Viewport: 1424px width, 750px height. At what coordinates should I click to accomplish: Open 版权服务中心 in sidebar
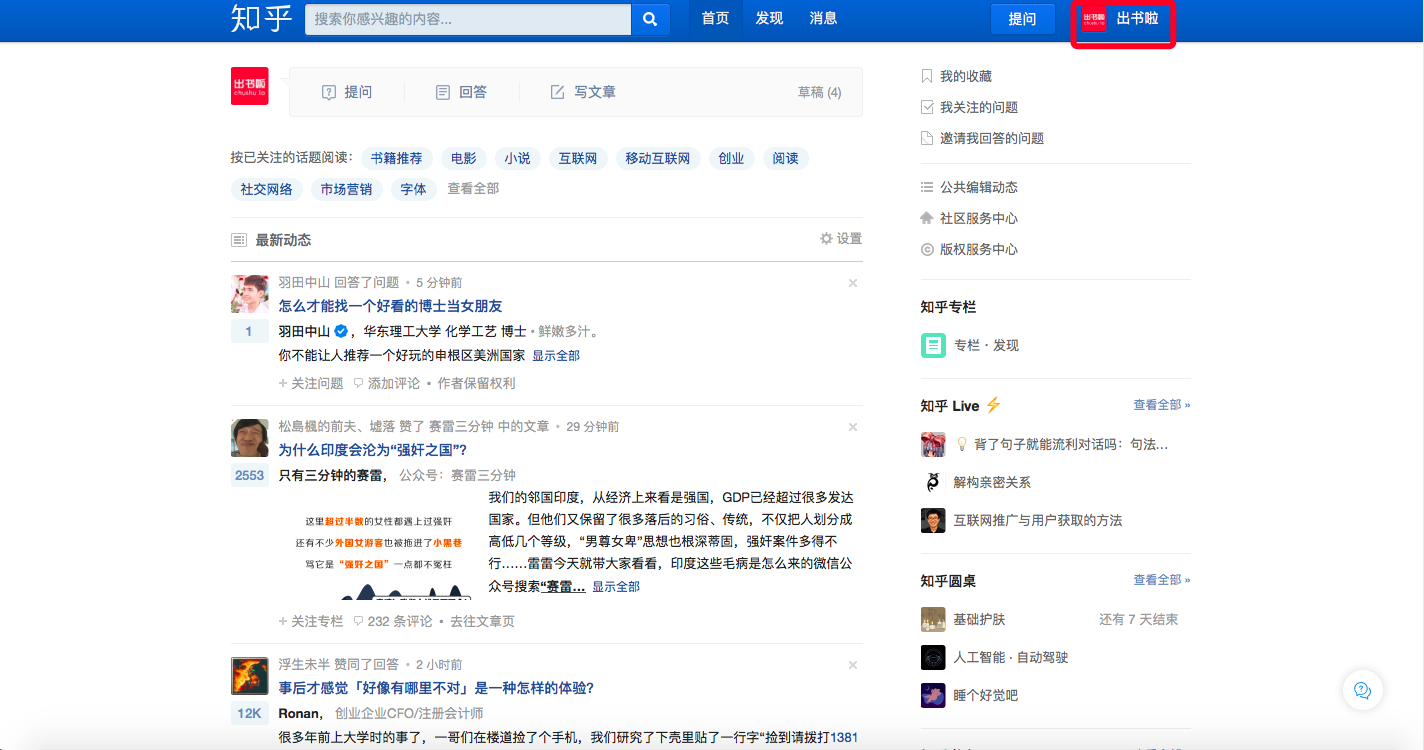pos(969,249)
